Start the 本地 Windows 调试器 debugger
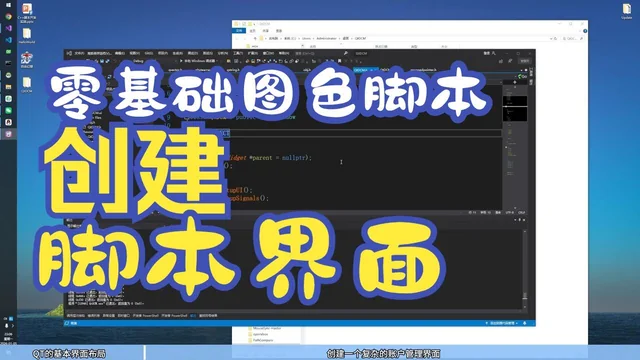This screenshot has height=360, width=640. (x=198, y=61)
